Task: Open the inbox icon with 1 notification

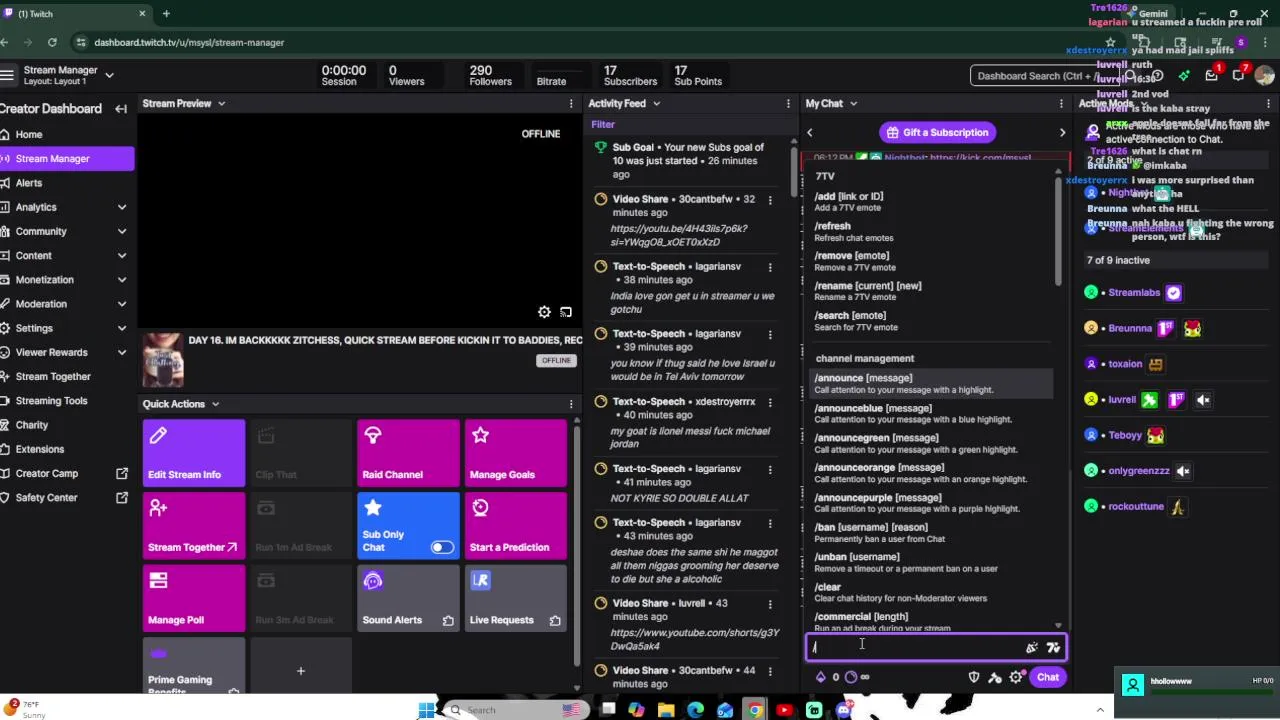Action: [x=1212, y=75]
